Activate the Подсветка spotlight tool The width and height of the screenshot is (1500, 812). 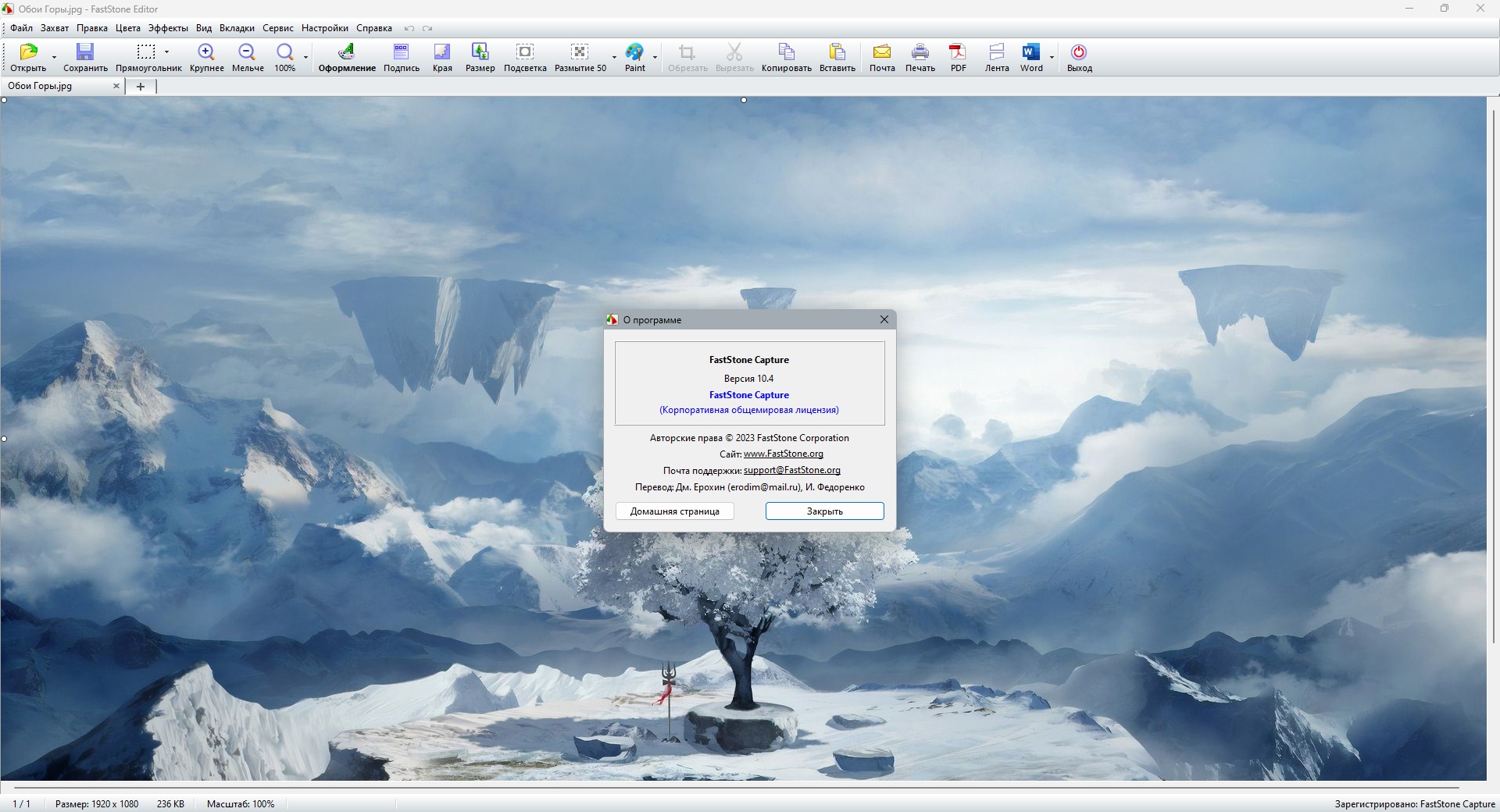tap(525, 52)
